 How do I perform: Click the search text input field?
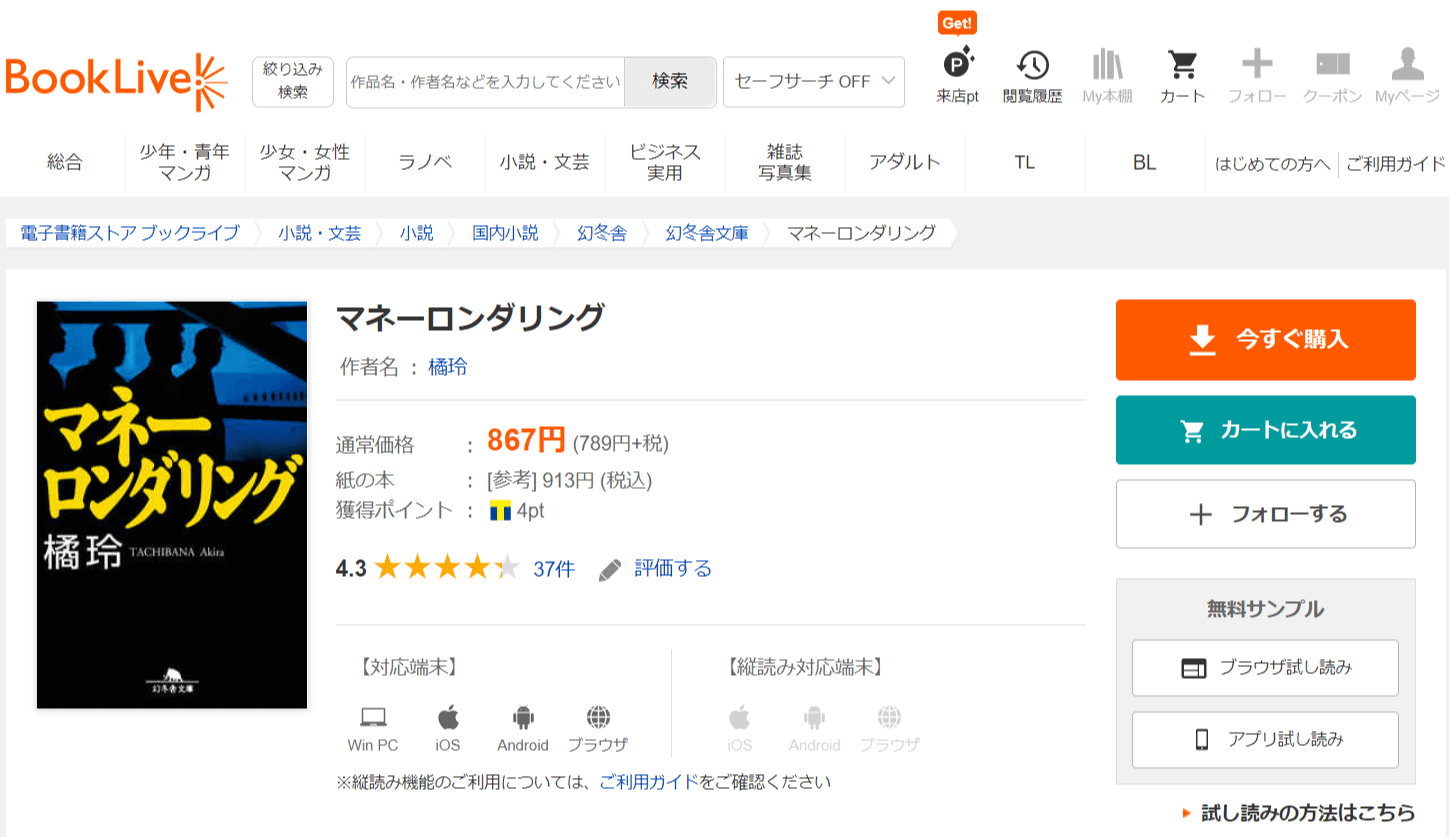pyautogui.click(x=485, y=82)
